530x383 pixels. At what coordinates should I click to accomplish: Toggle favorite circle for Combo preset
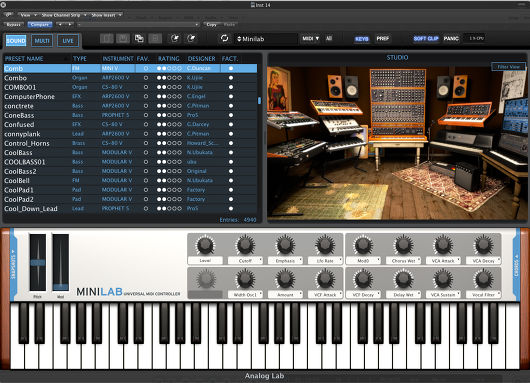point(146,78)
